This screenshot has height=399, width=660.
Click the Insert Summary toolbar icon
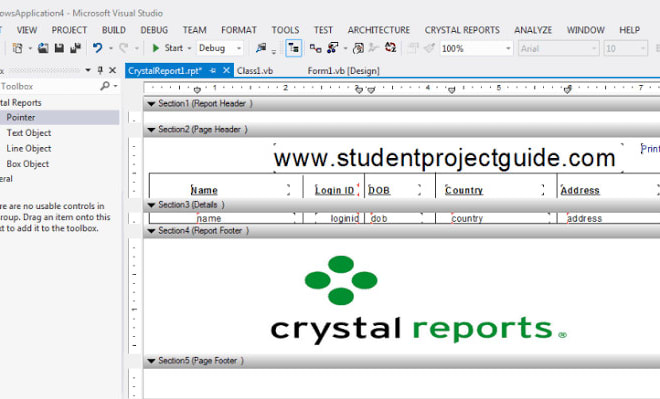[x=333, y=48]
